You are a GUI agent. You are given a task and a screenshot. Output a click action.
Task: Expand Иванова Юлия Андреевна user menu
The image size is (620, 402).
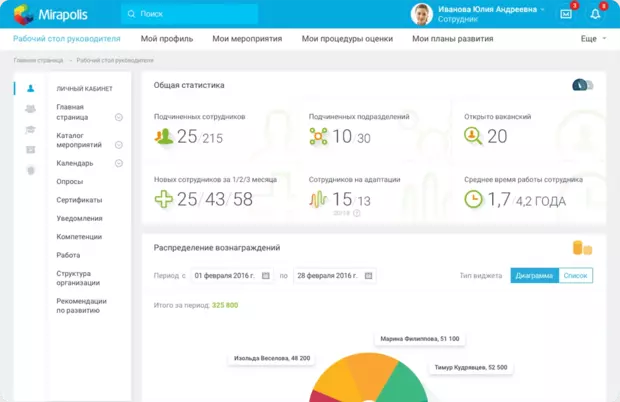491,9
